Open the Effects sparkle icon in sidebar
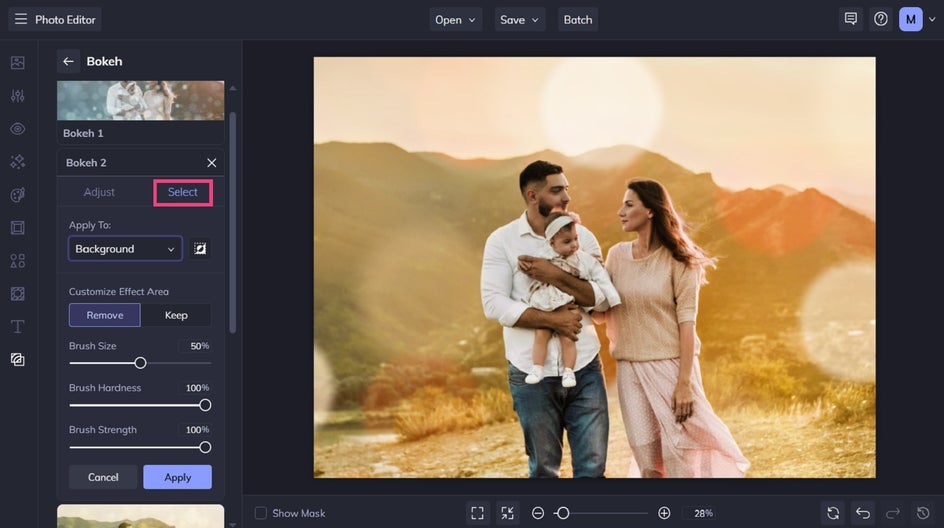Viewport: 944px width, 528px height. (x=17, y=161)
